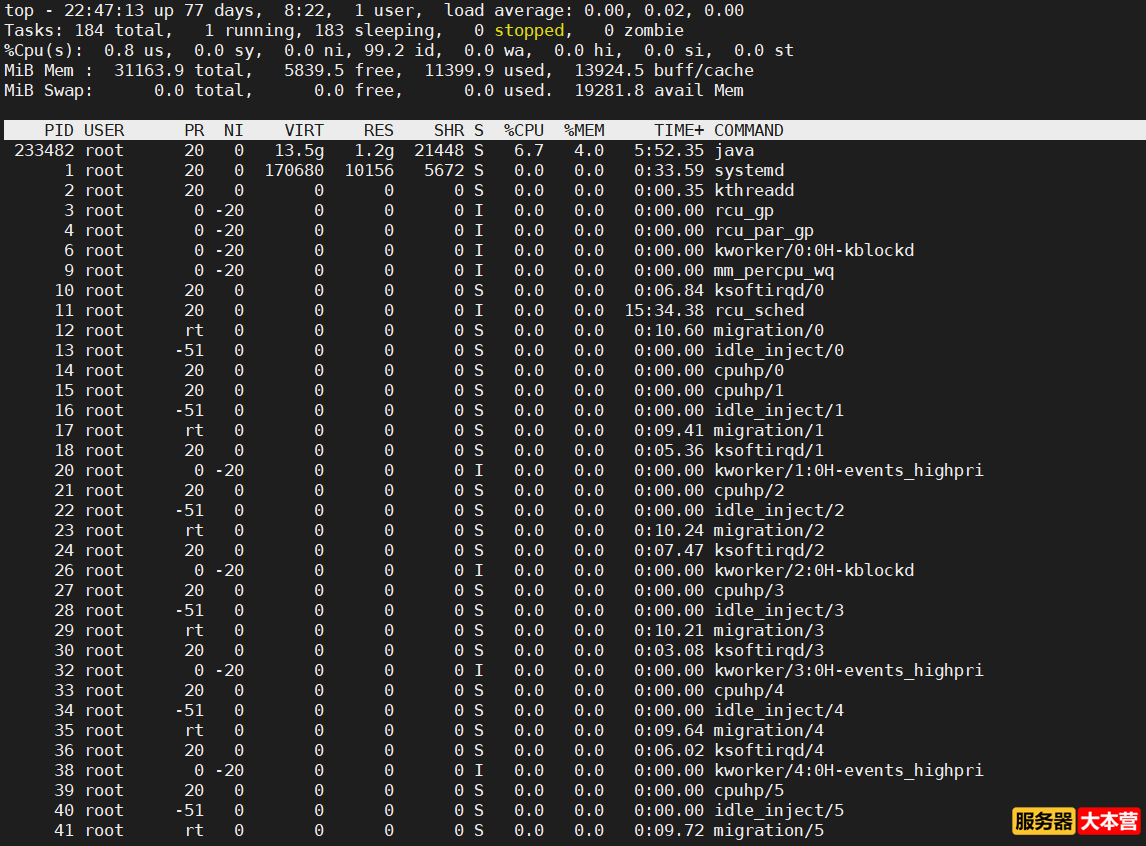The image size is (1146, 846).
Task: Select the RES column header
Action: pos(379,130)
